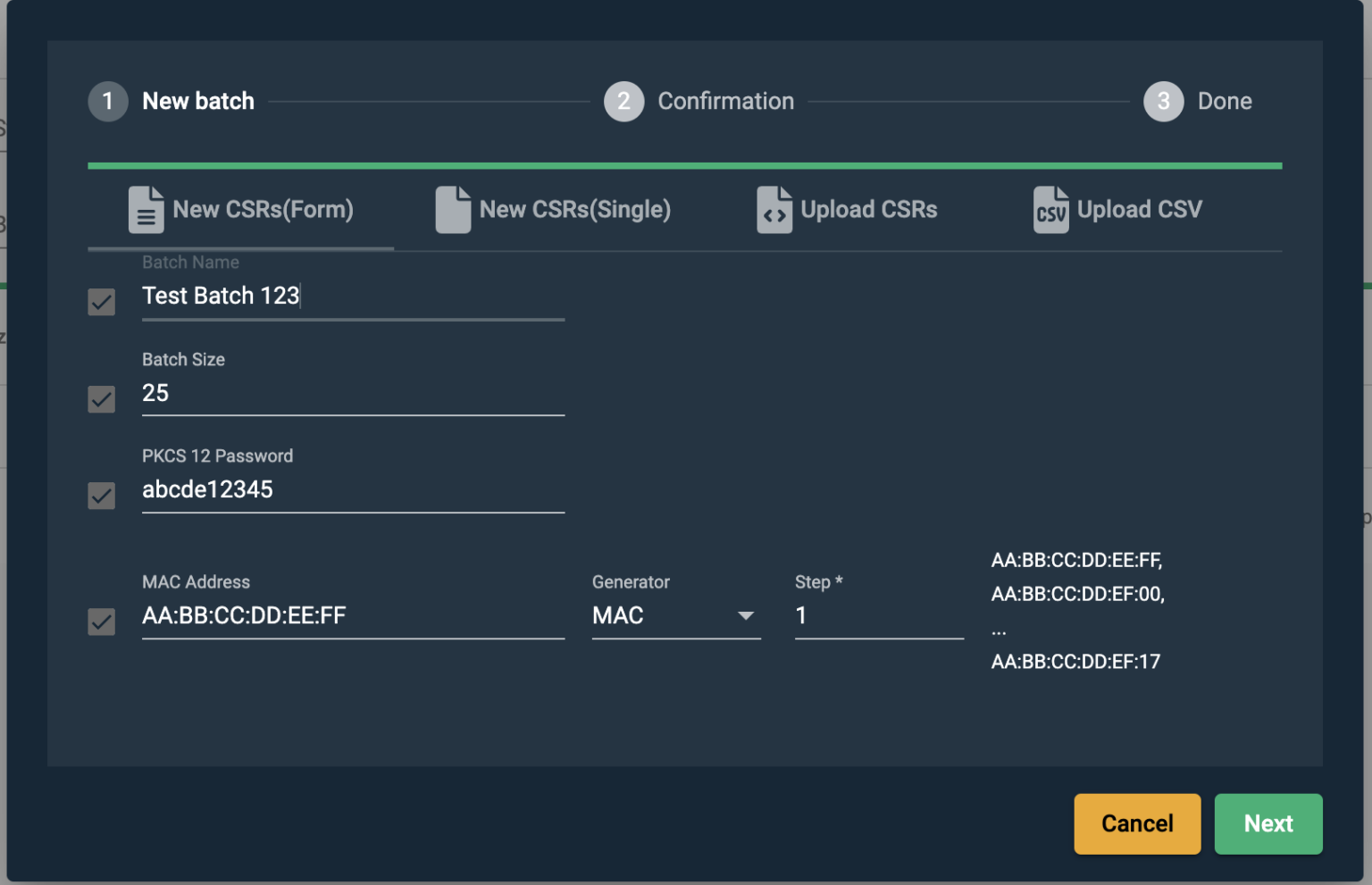Switch to the Upload CSV tab
The height and width of the screenshot is (885, 1372).
[x=1117, y=210]
